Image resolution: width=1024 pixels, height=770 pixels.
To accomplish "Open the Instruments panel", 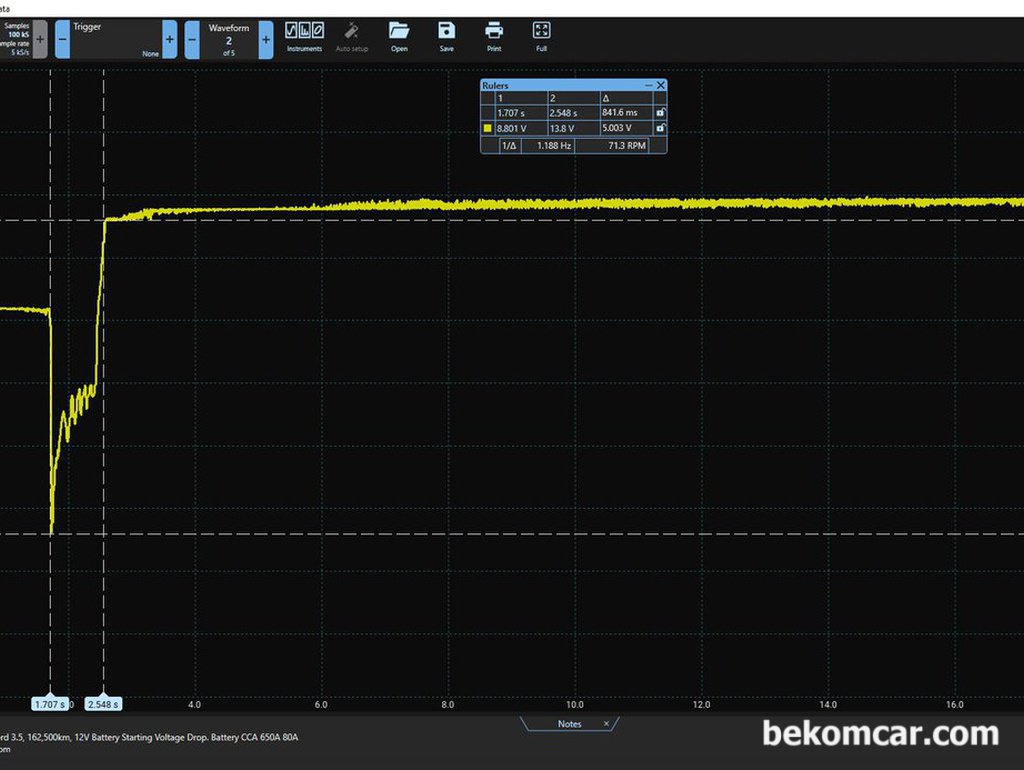I will click(x=304, y=37).
